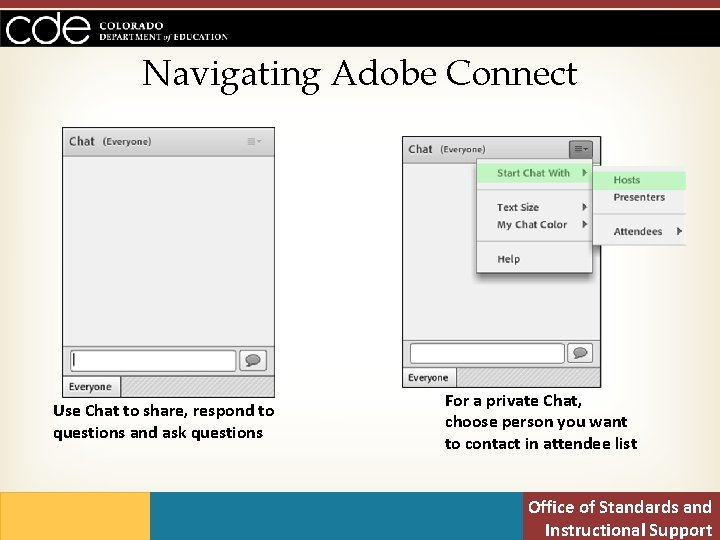
Task: Click send message bubble in left Chat panel
Action: point(253,360)
